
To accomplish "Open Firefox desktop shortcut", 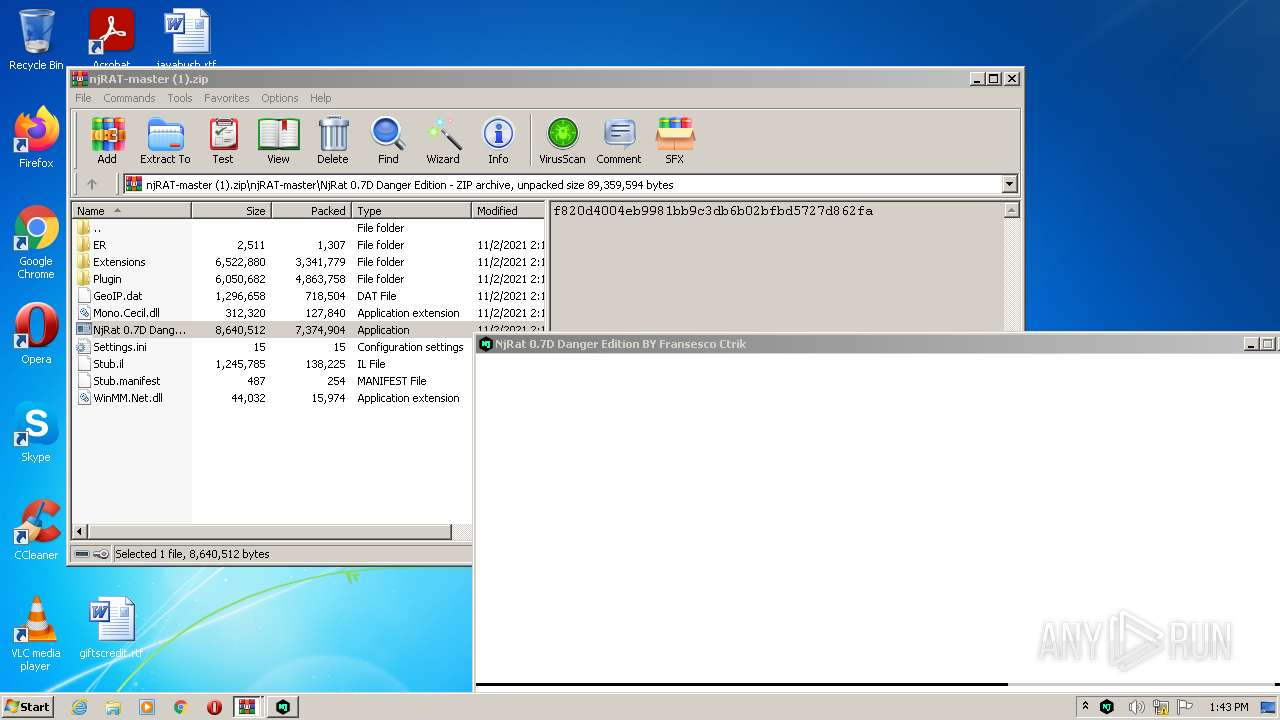I will pos(36,138).
